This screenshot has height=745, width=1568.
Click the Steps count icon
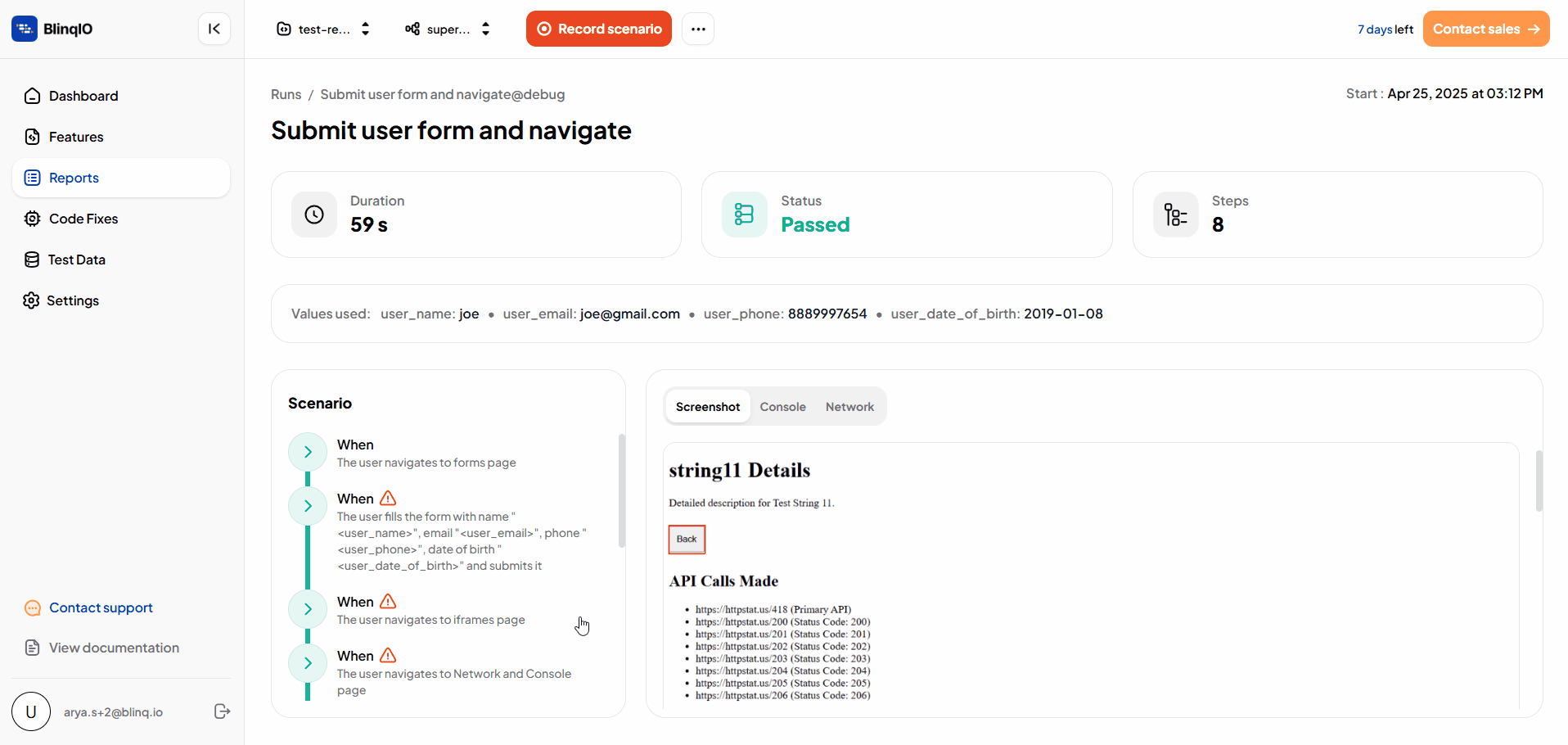coord(1176,214)
